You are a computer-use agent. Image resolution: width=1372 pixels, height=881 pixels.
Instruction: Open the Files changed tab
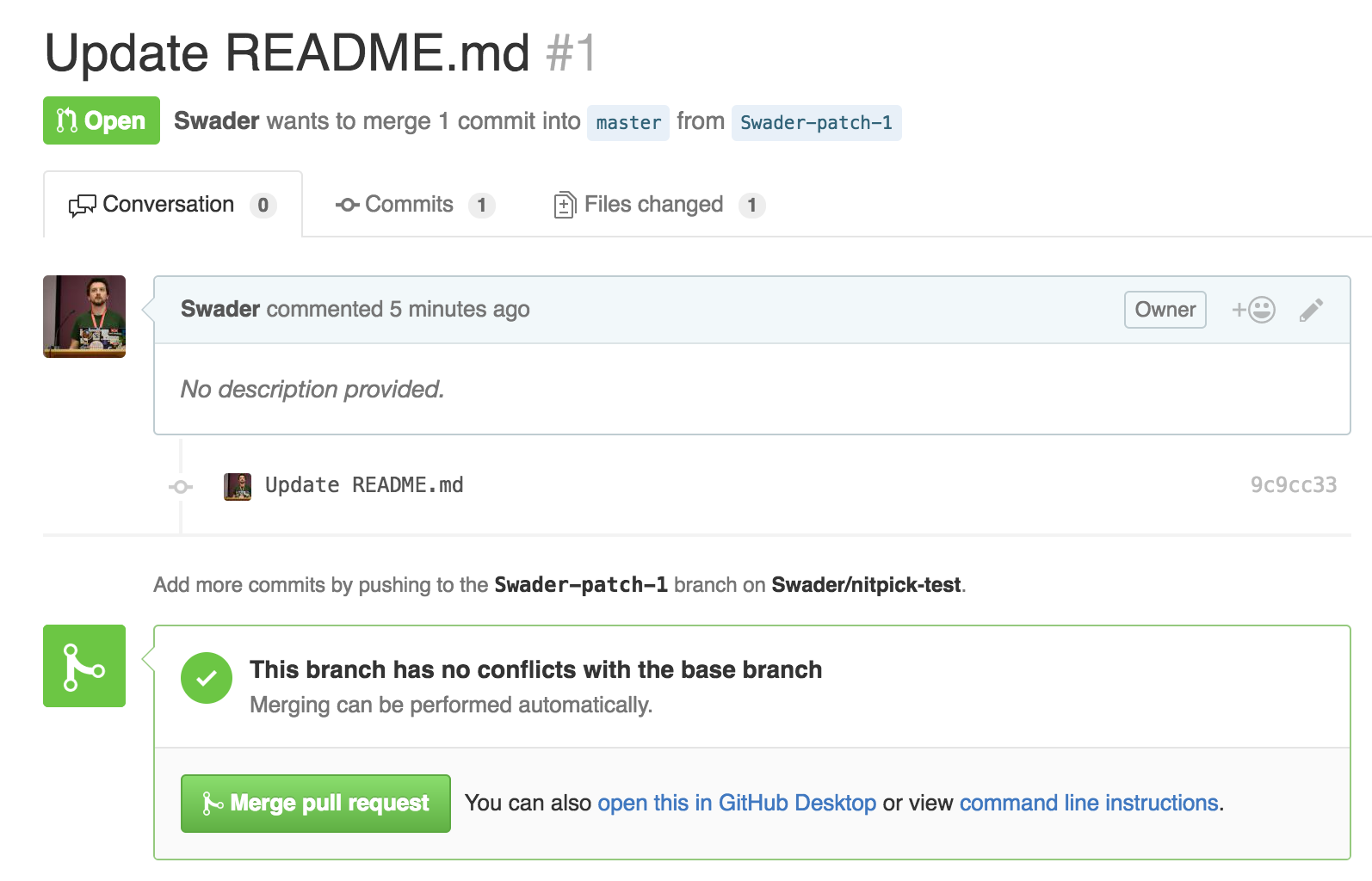659,205
